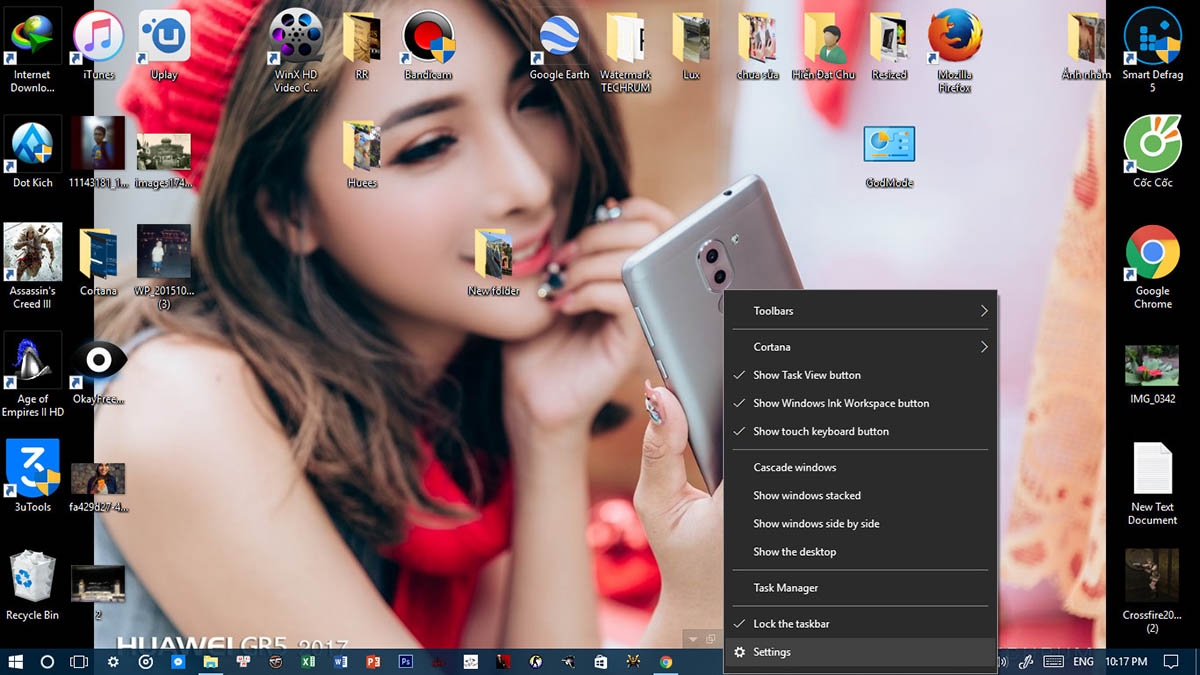
Task: Select the WinX HD Video Converter icon
Action: point(296,50)
